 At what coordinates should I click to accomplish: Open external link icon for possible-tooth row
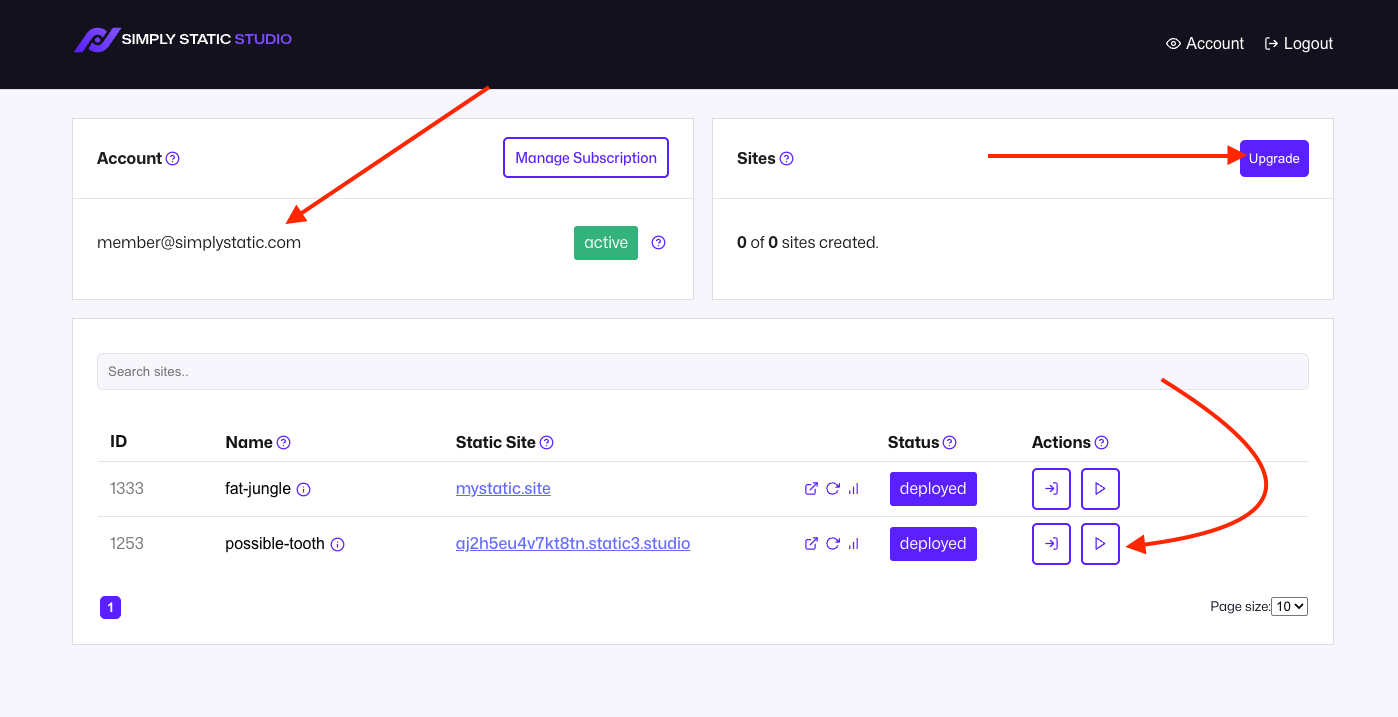click(811, 544)
